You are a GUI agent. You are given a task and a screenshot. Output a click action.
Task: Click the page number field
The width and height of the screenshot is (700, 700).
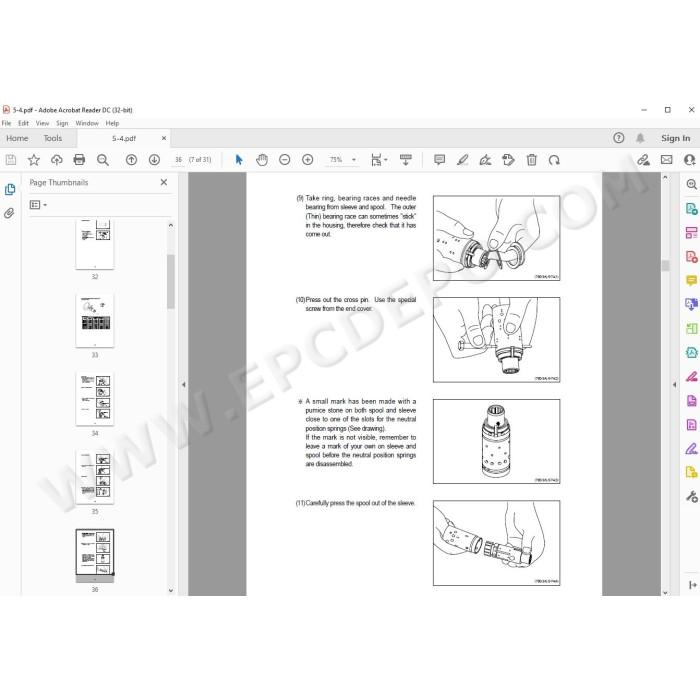178,160
